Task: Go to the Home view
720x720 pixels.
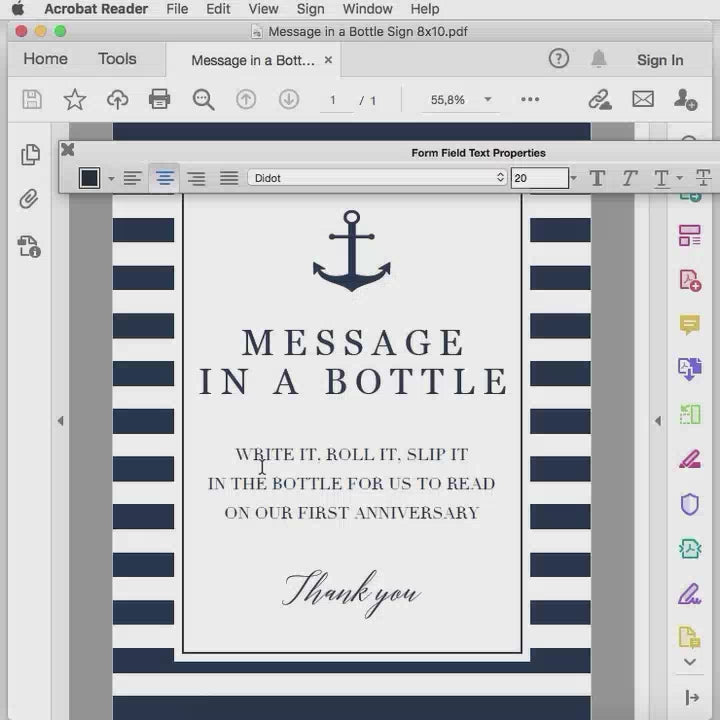Action: [45, 59]
